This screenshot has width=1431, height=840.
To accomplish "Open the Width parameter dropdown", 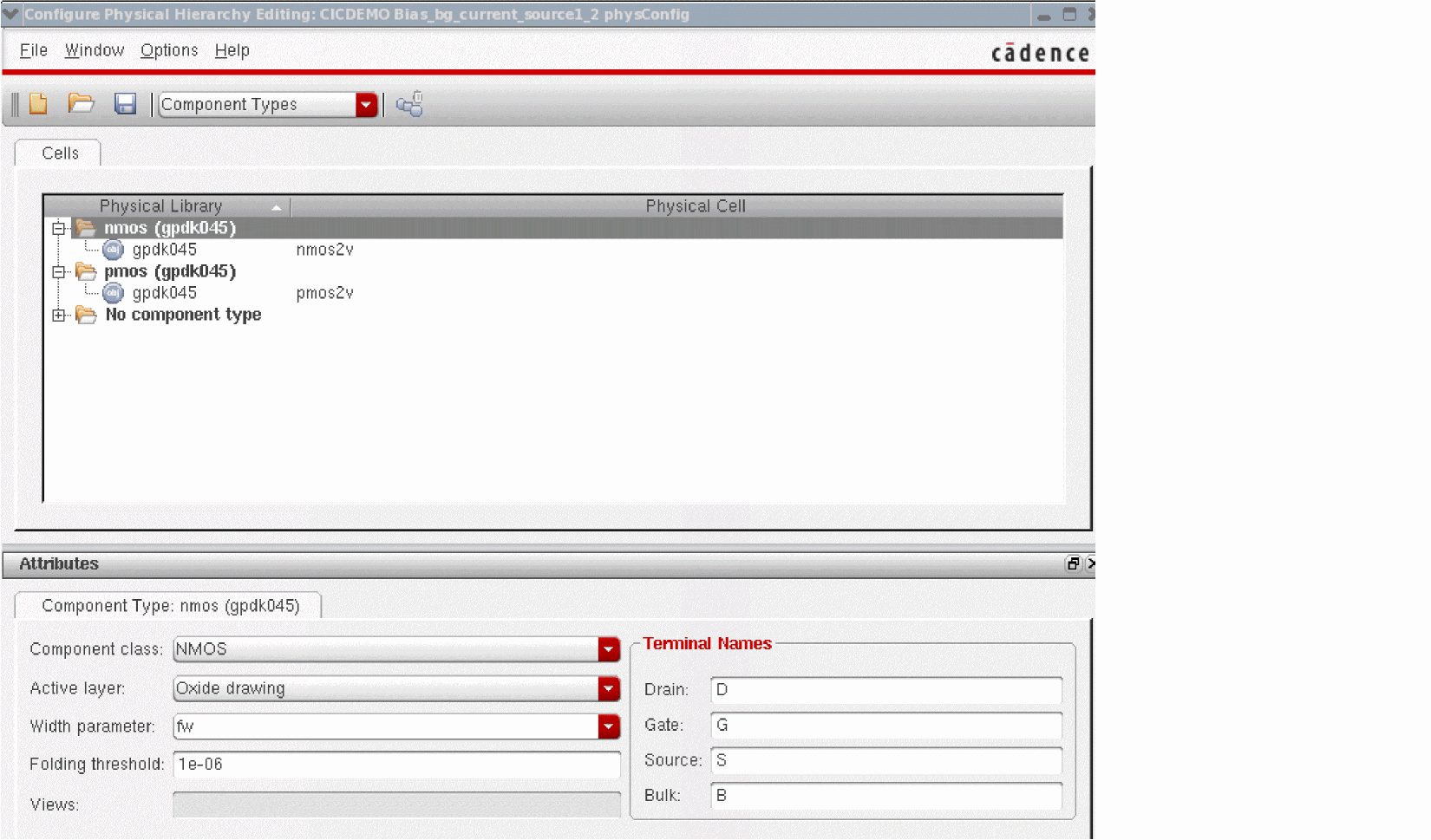I will [x=609, y=726].
